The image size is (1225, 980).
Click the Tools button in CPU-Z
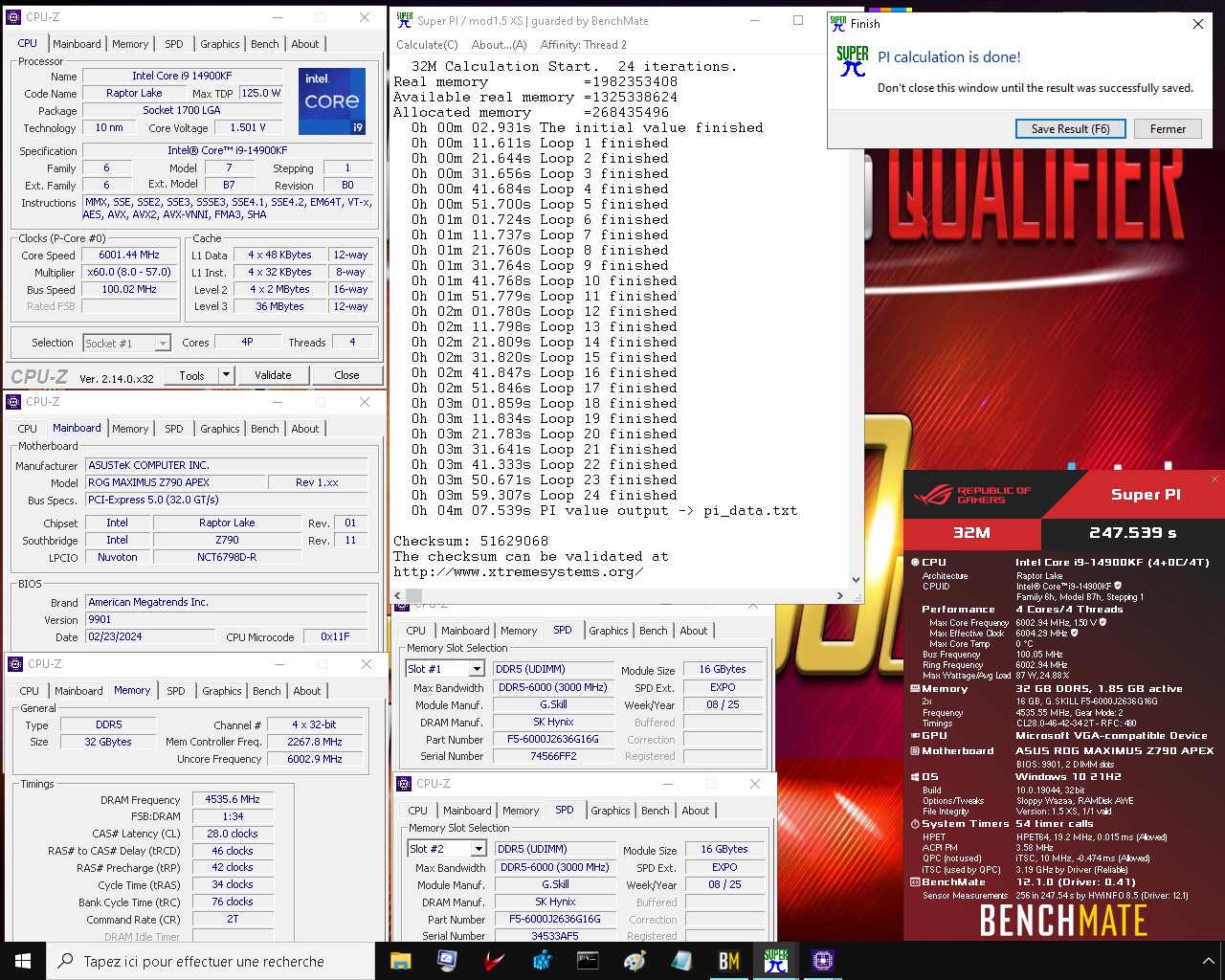click(x=192, y=375)
